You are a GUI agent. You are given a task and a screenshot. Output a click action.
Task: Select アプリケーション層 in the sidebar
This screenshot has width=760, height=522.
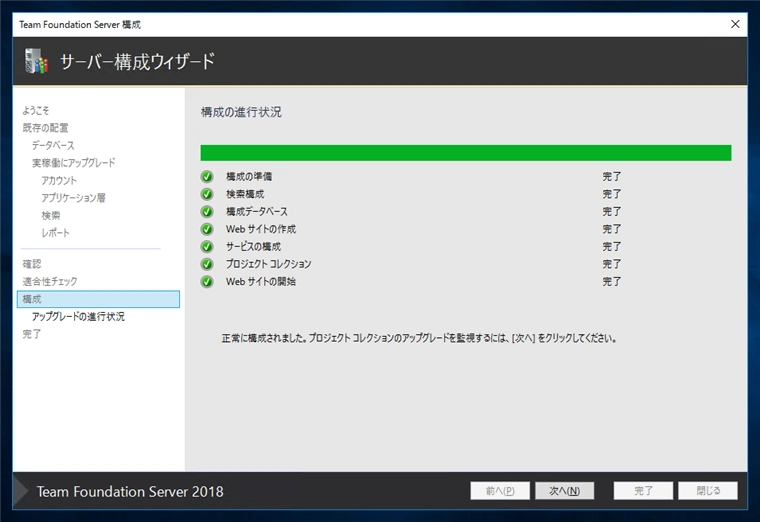pyautogui.click(x=73, y=198)
